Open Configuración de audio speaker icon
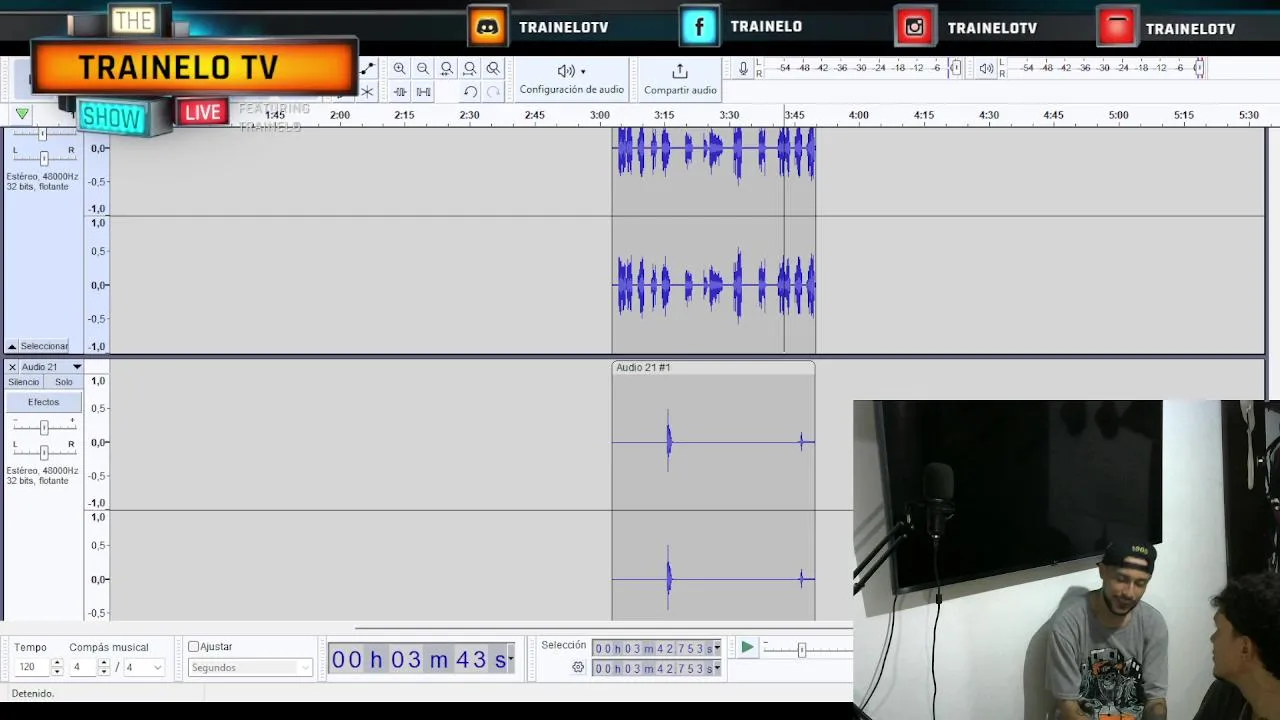 [x=566, y=71]
